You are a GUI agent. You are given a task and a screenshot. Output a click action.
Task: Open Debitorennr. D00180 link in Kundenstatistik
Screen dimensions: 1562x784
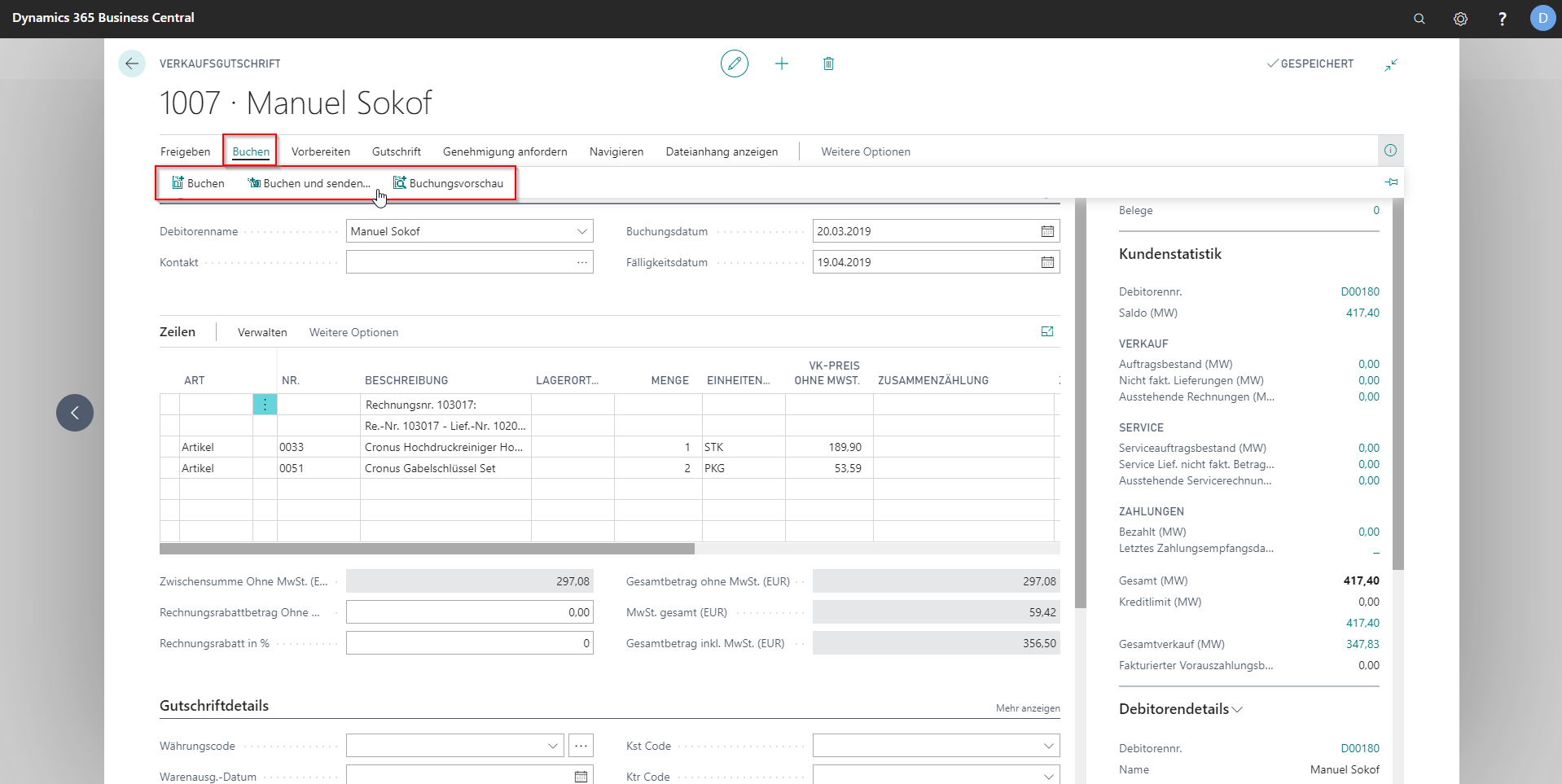click(x=1360, y=291)
